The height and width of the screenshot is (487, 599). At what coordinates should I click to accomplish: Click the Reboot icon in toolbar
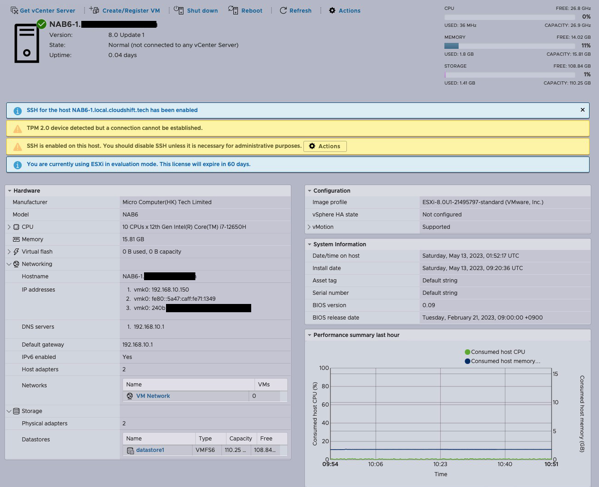pyautogui.click(x=233, y=10)
